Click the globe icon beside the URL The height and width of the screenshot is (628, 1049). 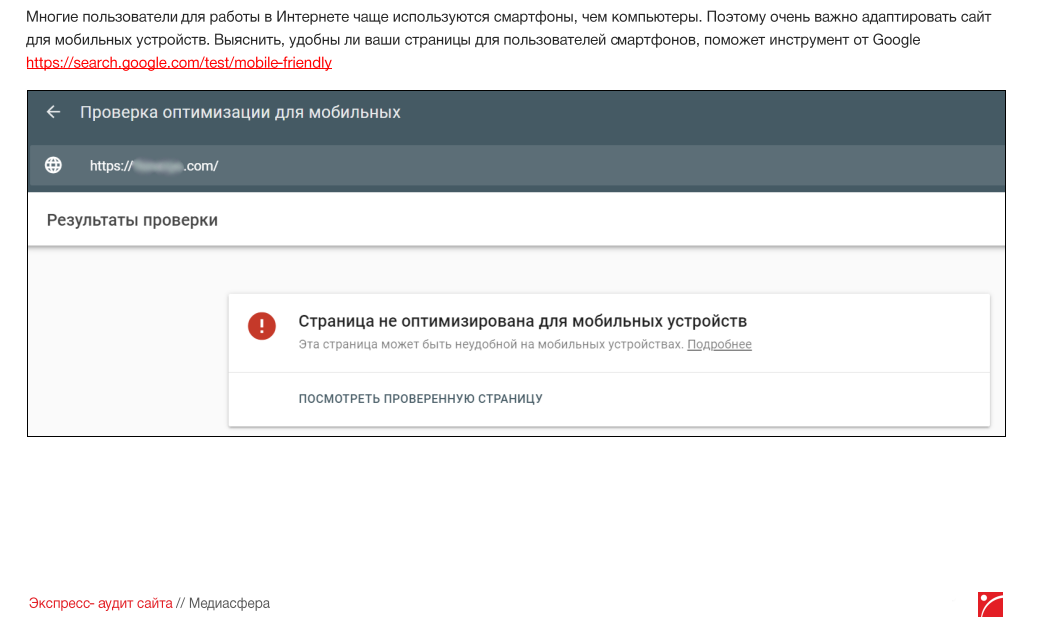[54, 166]
